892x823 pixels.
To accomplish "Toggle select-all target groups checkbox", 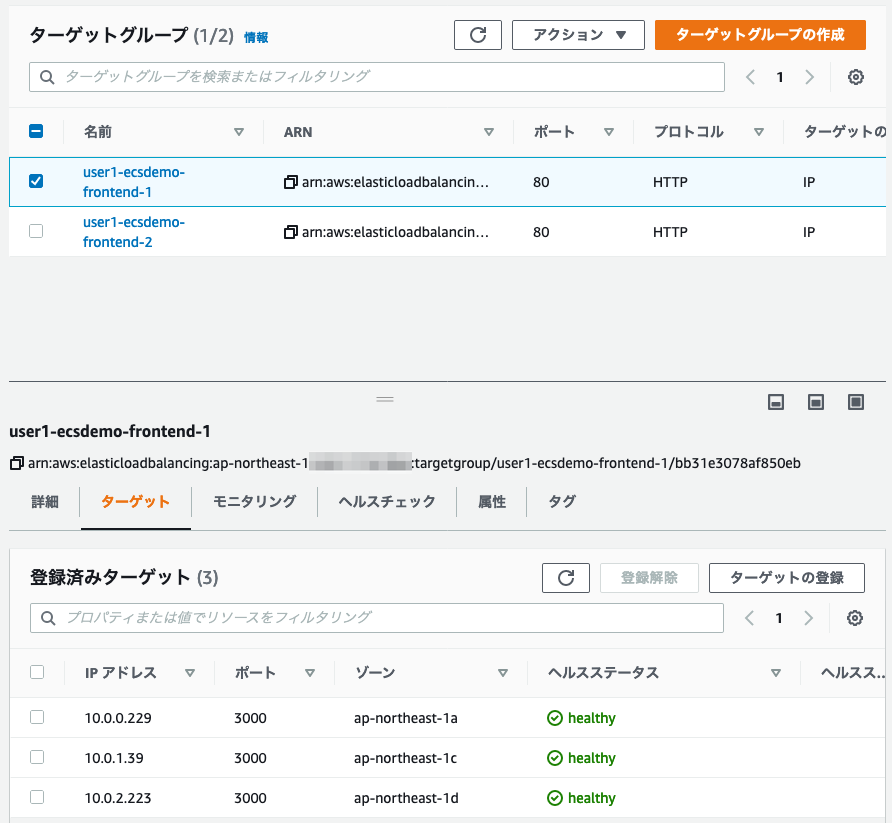I will tap(36, 131).
